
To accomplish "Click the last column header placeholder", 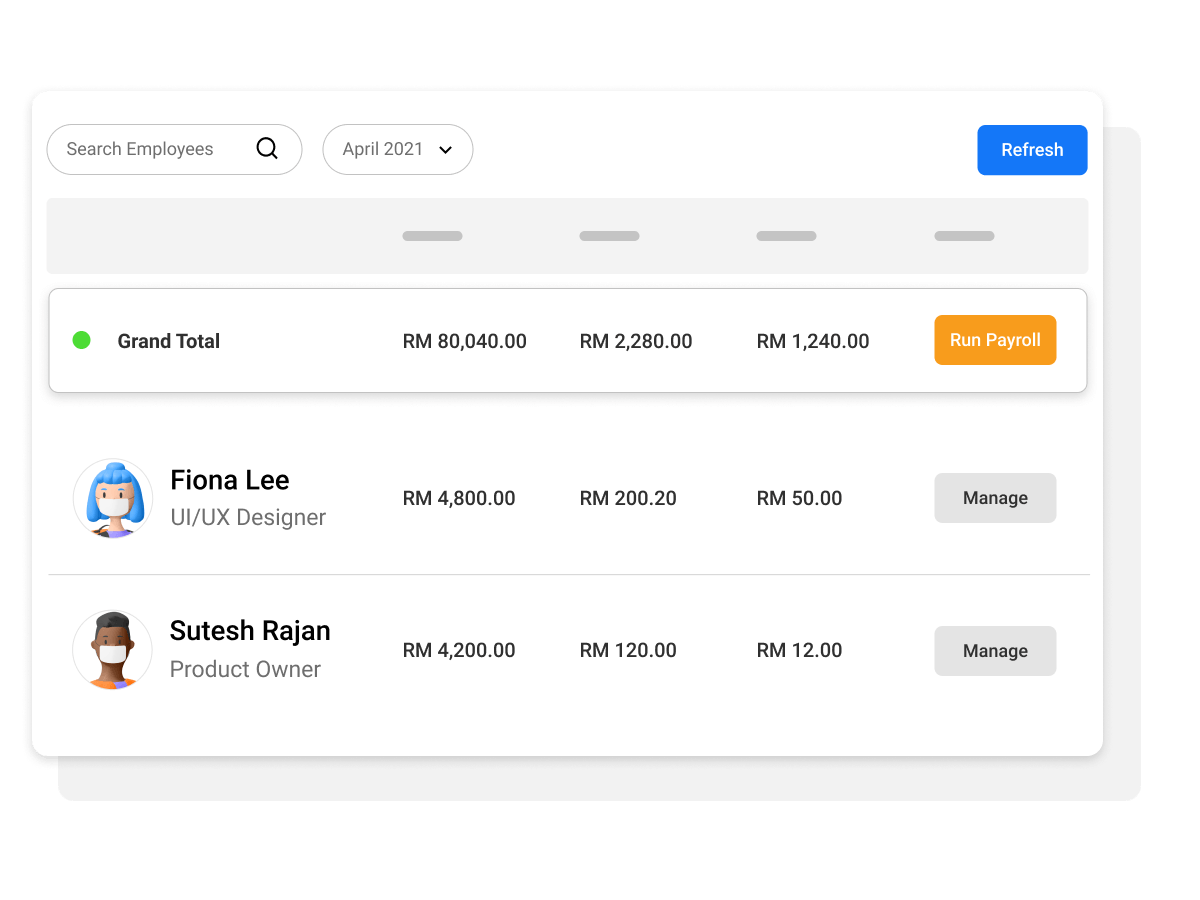I will click(964, 236).
